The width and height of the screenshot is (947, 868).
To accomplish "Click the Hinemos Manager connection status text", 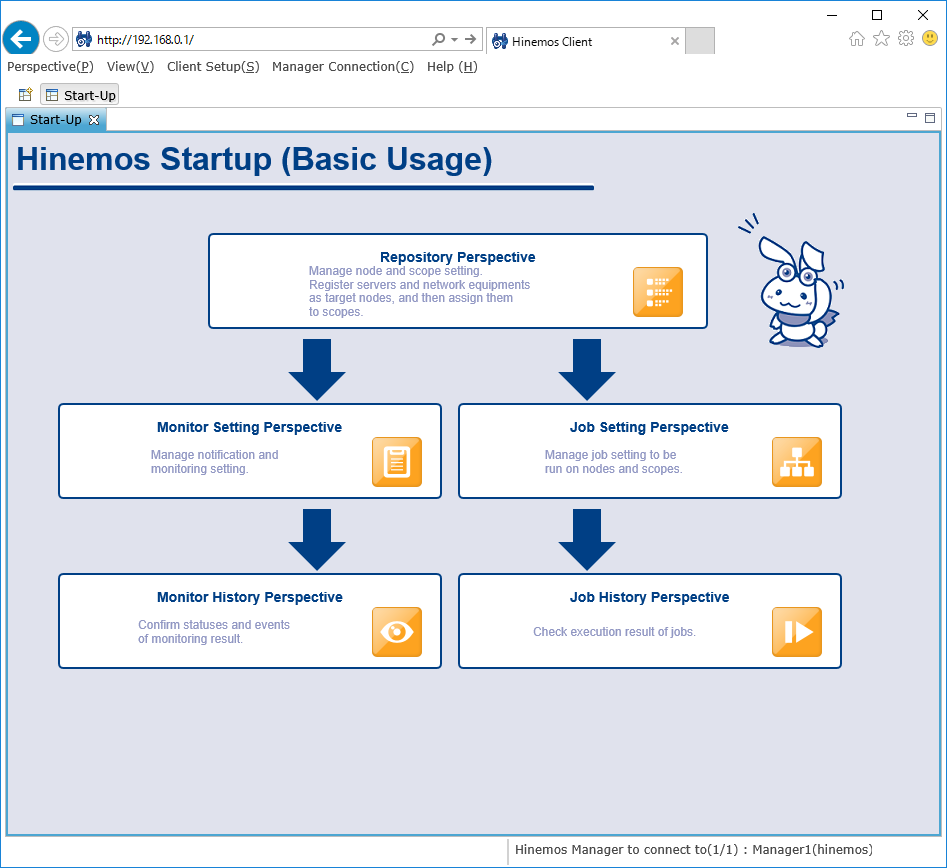I will click(694, 849).
